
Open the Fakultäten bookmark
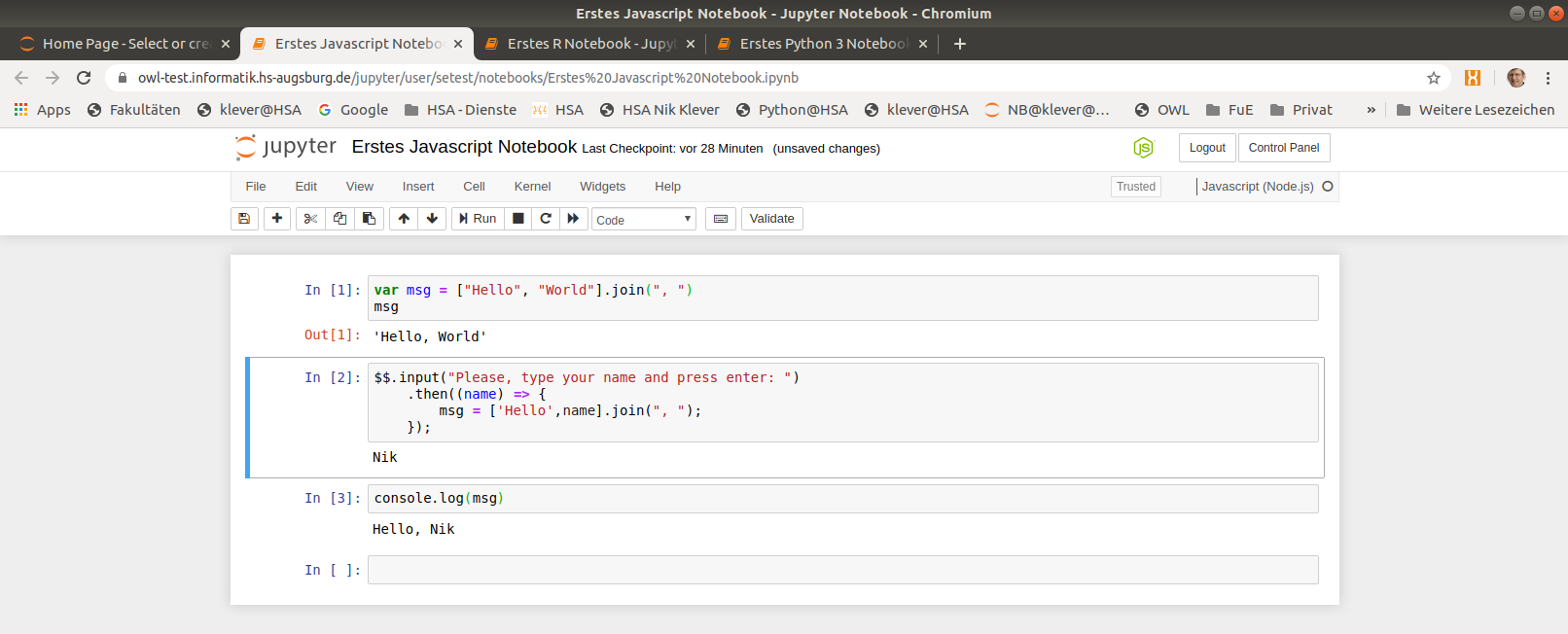tap(134, 110)
